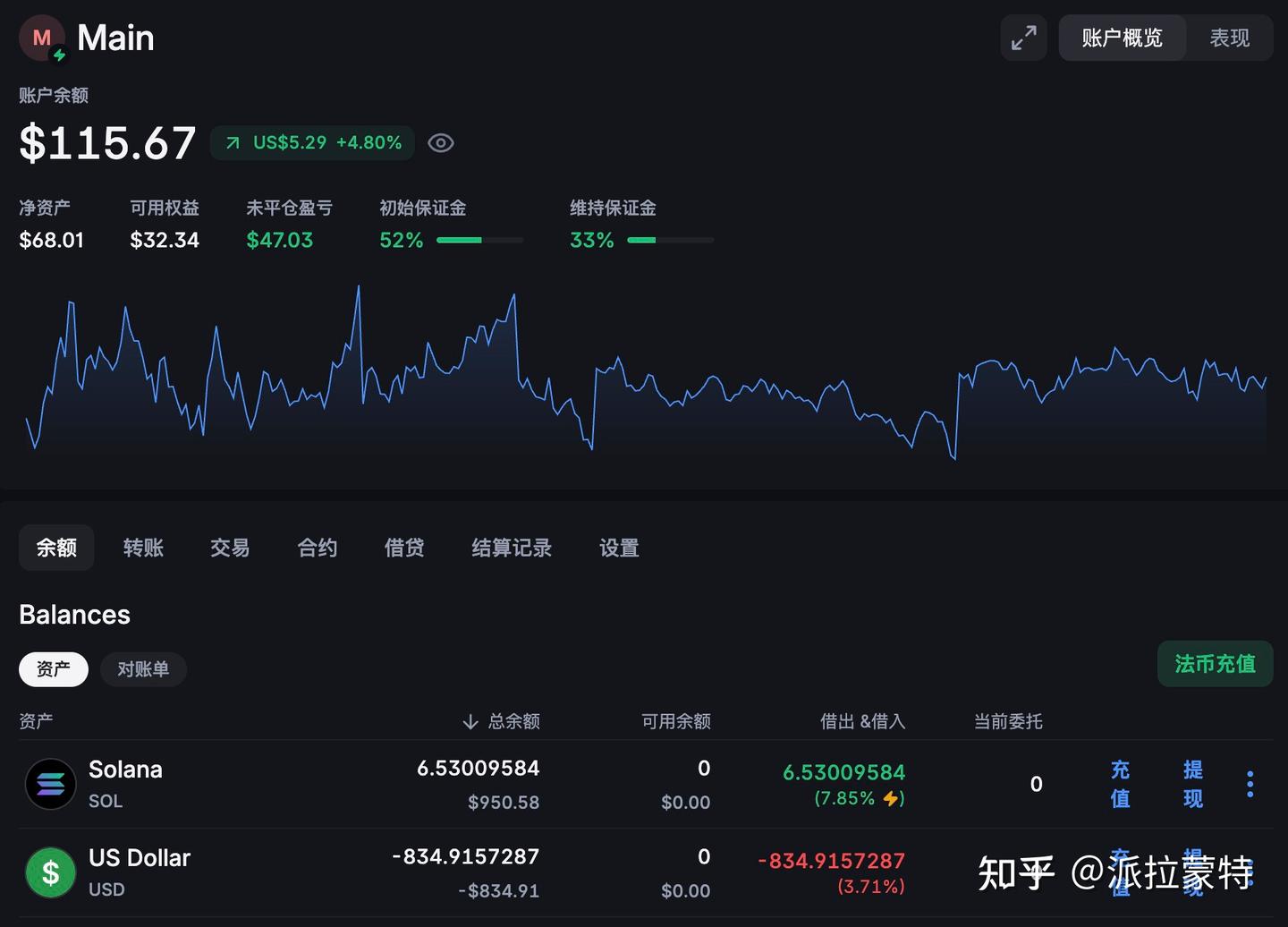Open the three-dot menu on the US Dollar row
The width and height of the screenshot is (1288, 927).
pos(1250,872)
